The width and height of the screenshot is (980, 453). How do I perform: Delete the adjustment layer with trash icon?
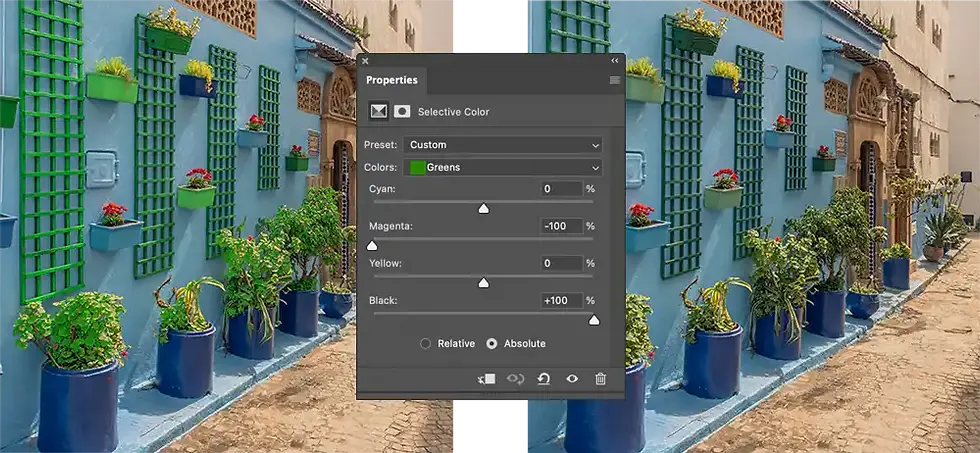(601, 379)
